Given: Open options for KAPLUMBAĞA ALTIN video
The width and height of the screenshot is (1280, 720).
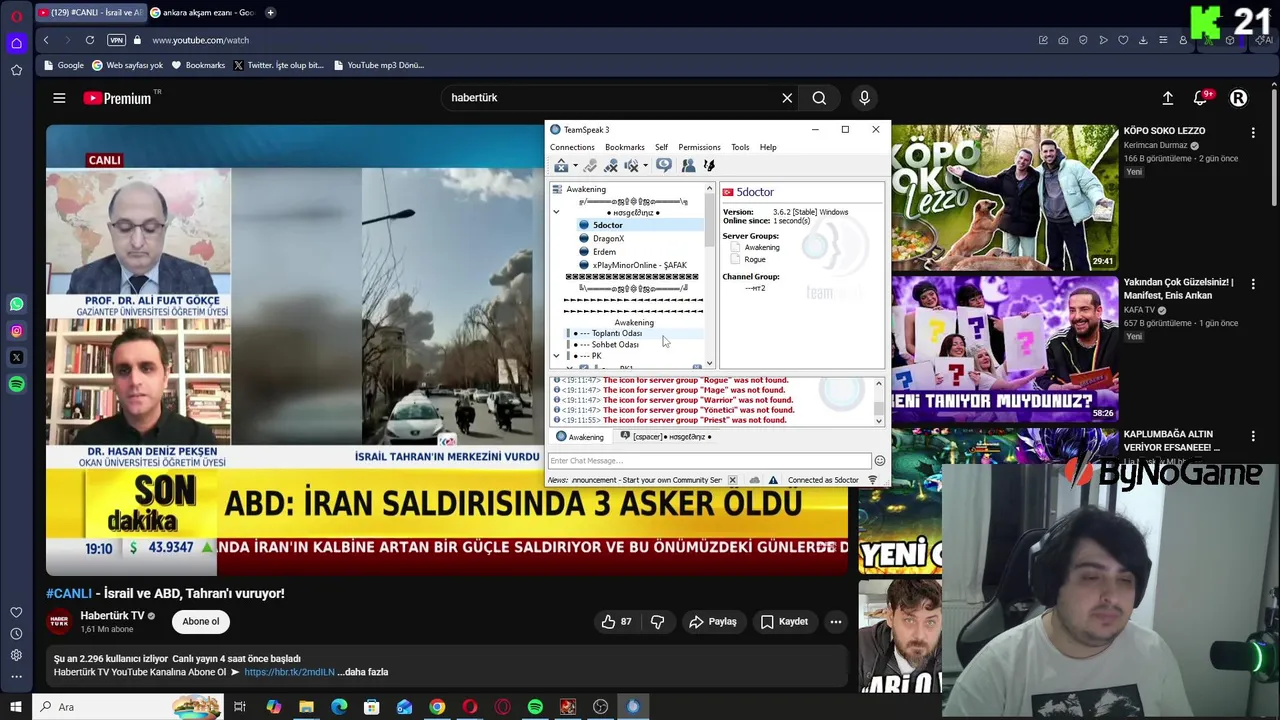Looking at the screenshot, I should click(1253, 436).
